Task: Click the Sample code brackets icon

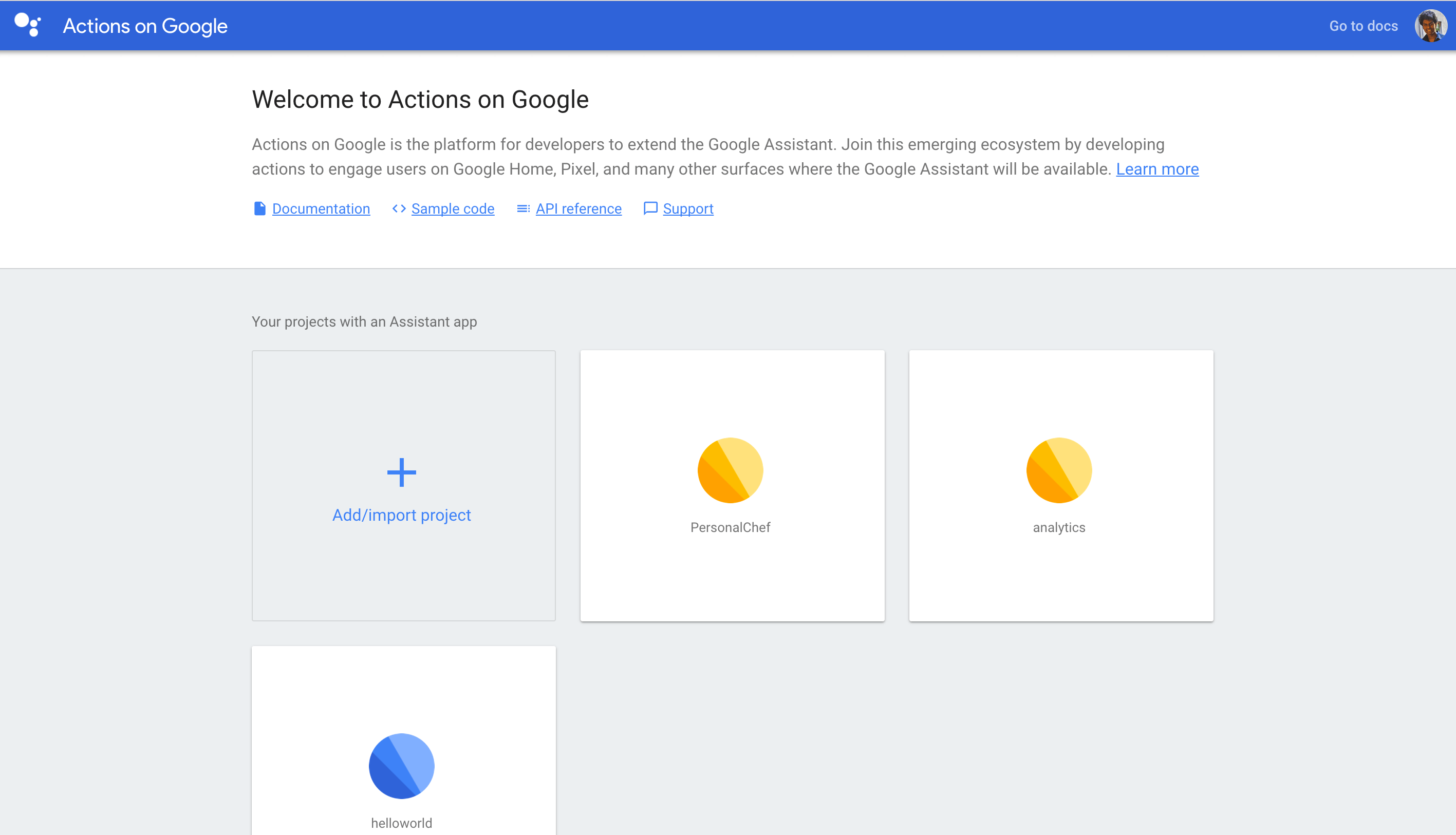Action: pos(399,208)
